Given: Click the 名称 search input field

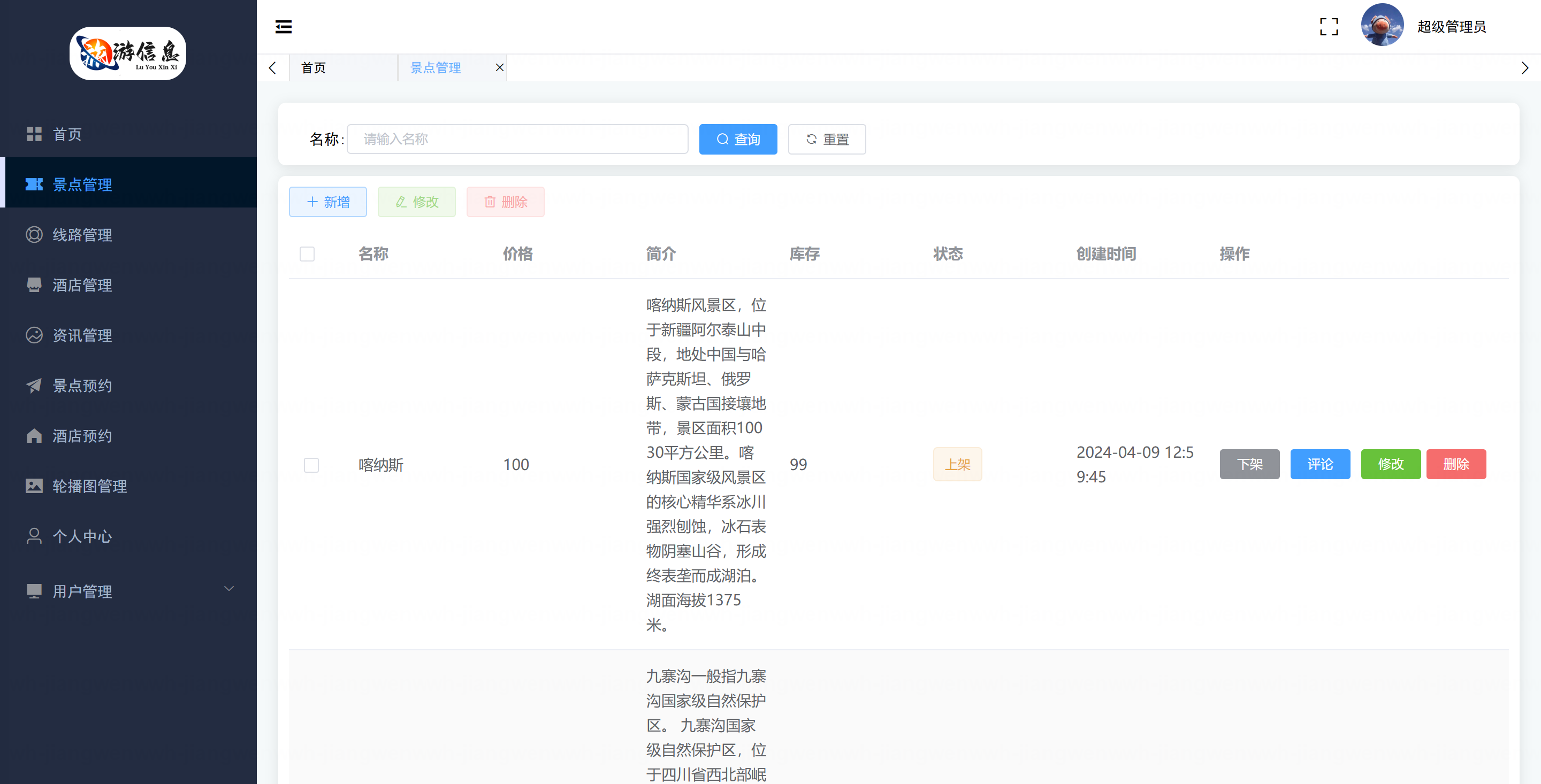Looking at the screenshot, I should click(517, 140).
